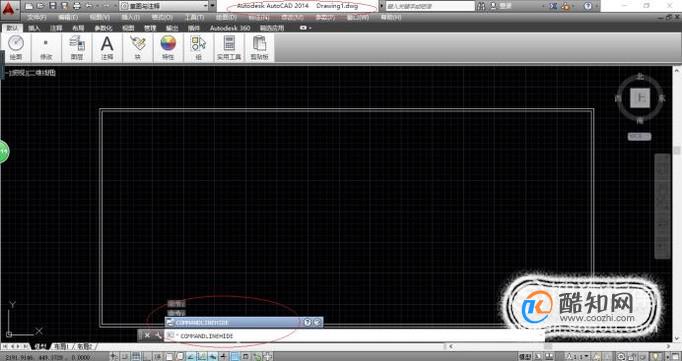
Task: Open the Autodesk 360 ribbon tab
Action: pyautogui.click(x=230, y=28)
